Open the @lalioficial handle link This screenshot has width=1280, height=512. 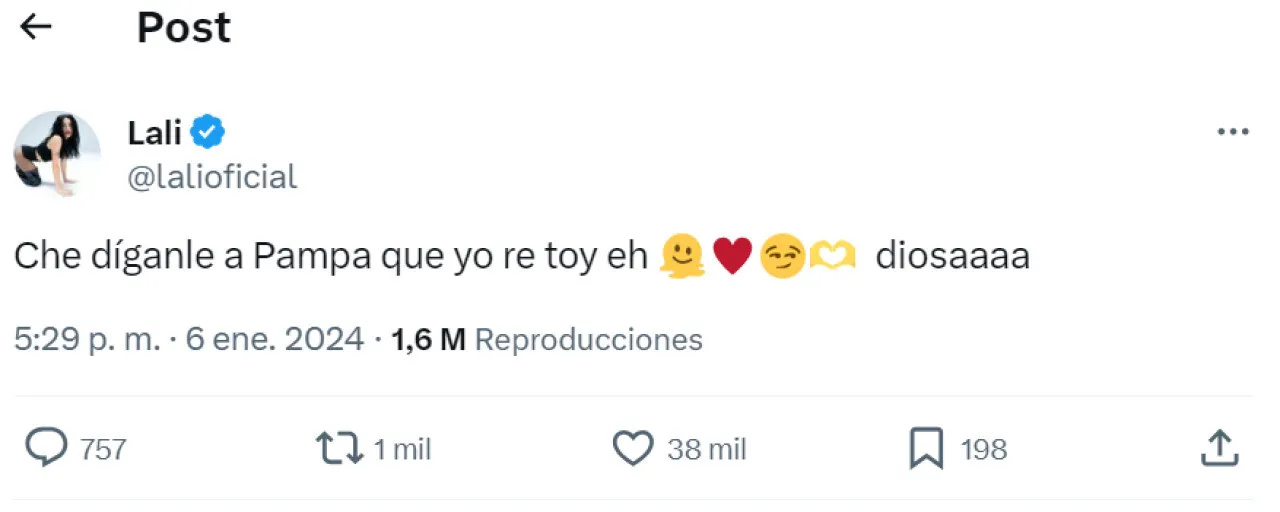(212, 177)
